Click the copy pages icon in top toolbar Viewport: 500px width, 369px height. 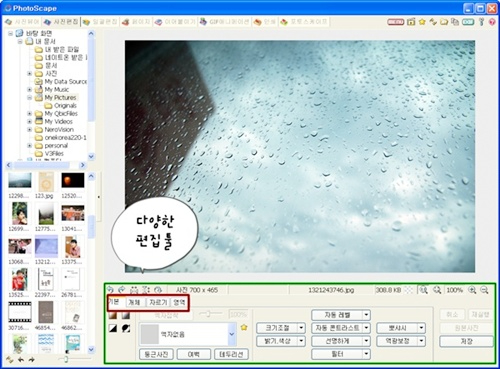[455, 22]
